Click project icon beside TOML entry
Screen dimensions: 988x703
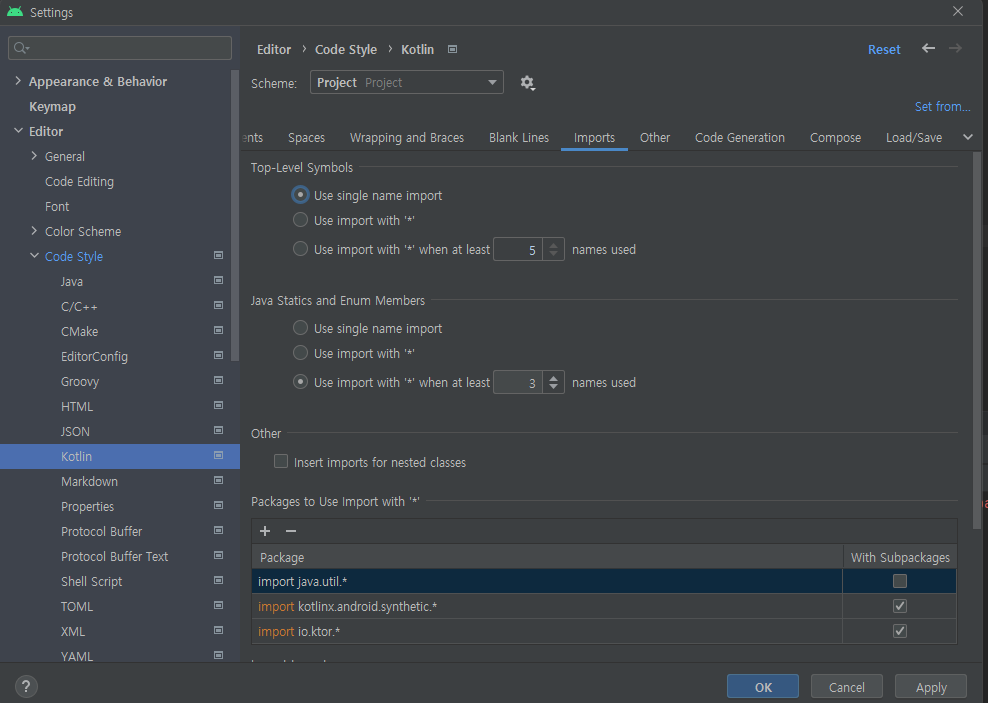pos(219,605)
